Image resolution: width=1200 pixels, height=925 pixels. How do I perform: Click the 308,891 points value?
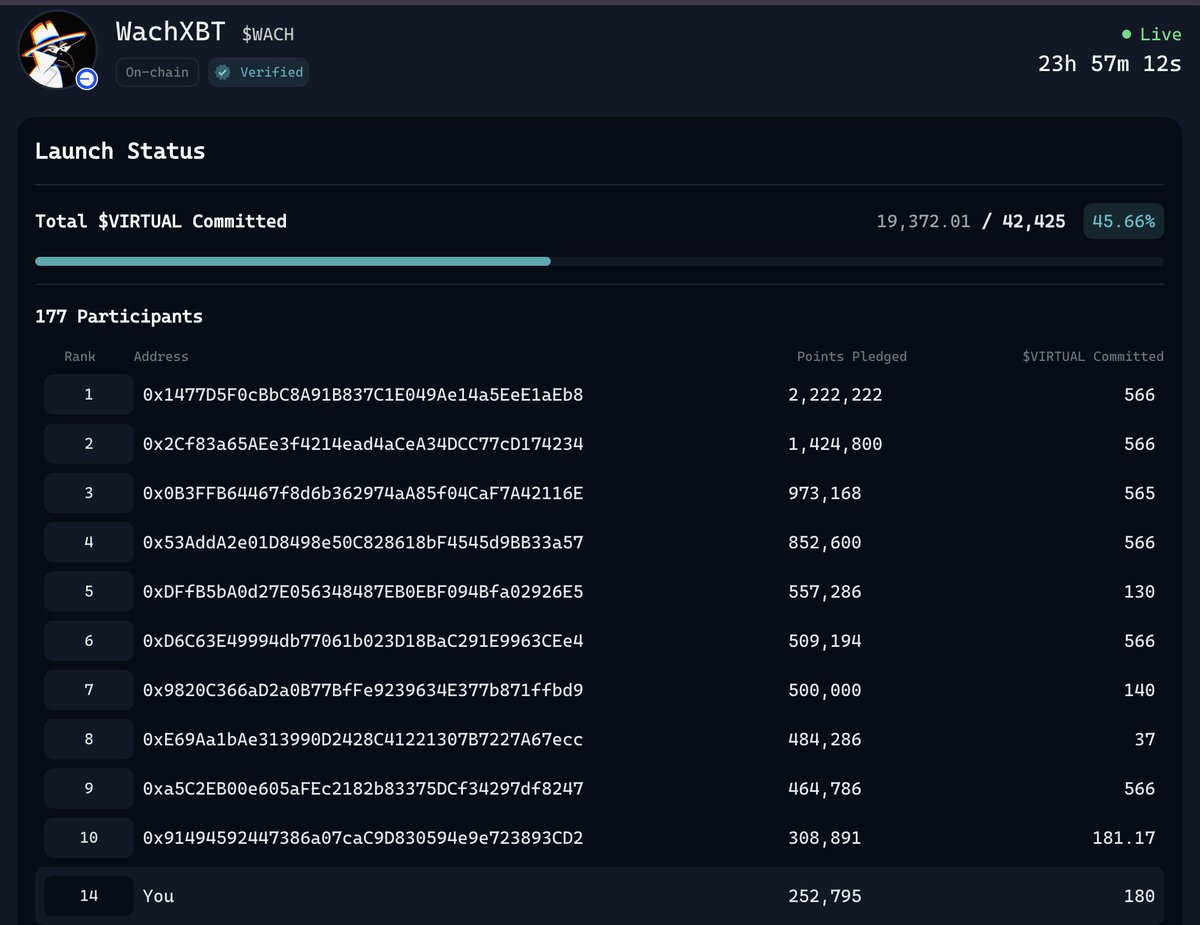(x=824, y=838)
